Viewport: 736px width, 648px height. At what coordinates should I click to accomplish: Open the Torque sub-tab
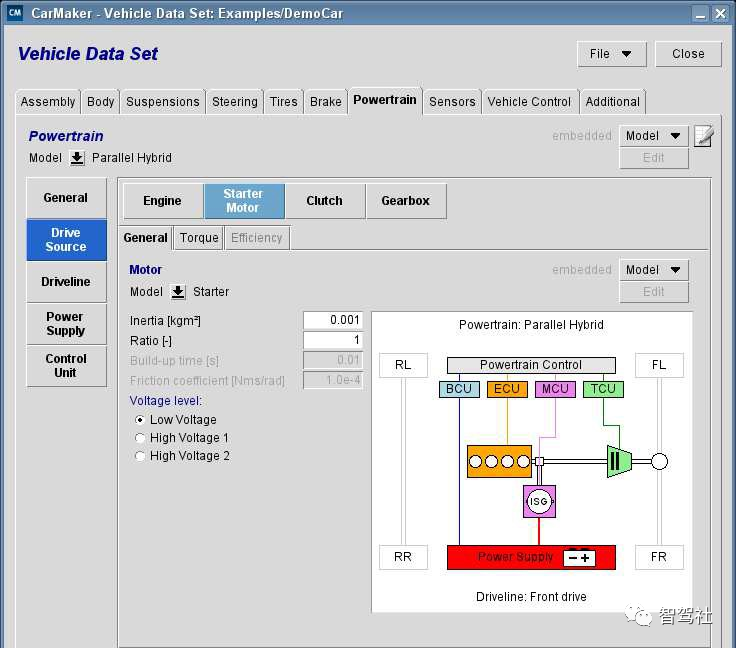tap(199, 238)
